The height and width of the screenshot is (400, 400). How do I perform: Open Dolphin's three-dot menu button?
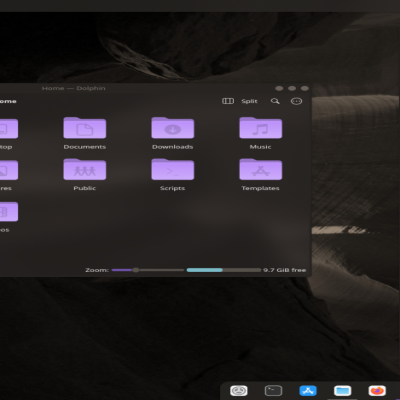296,101
